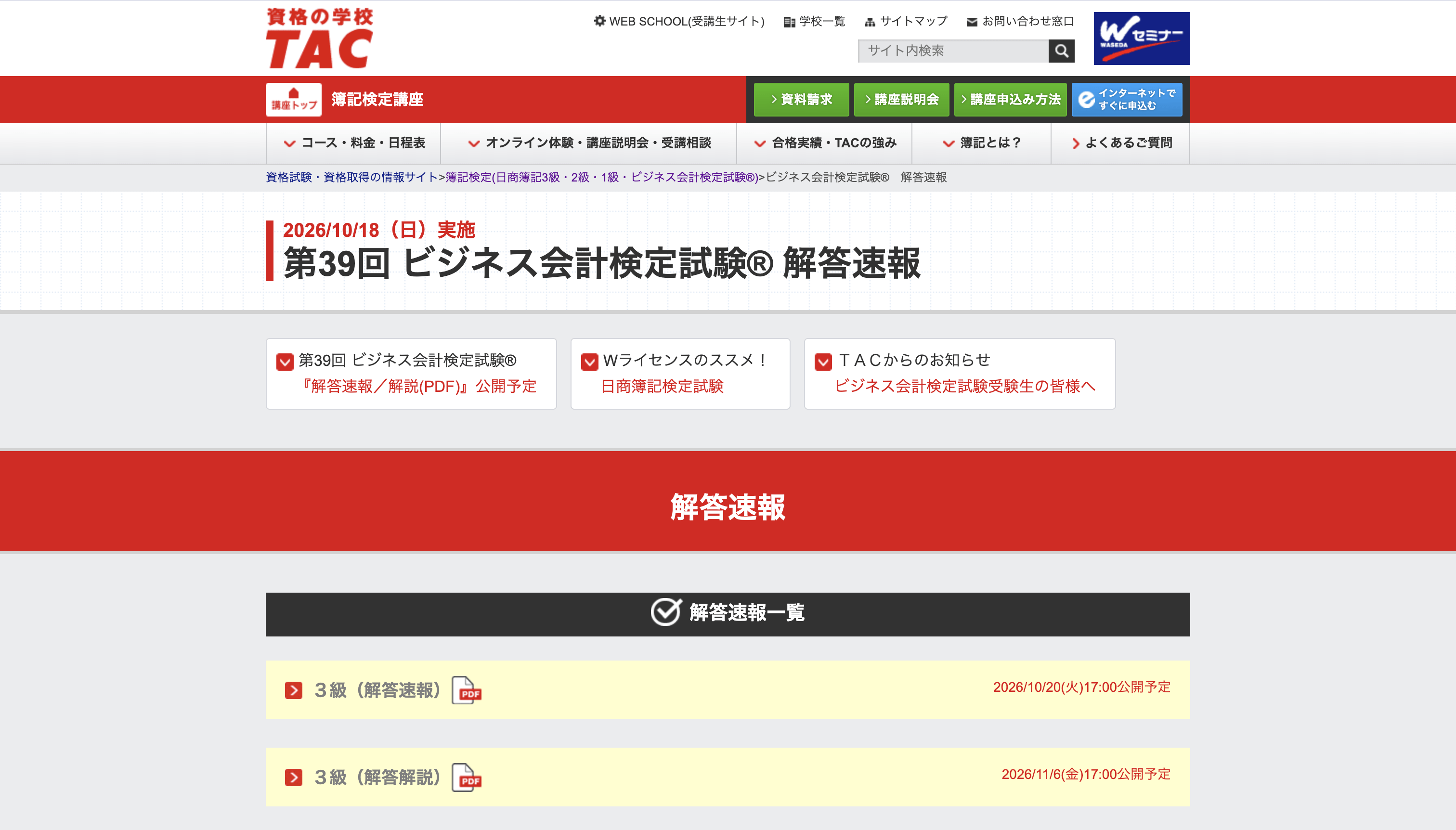Go to サイトマップ
This screenshot has width=1456, height=830.
point(906,22)
